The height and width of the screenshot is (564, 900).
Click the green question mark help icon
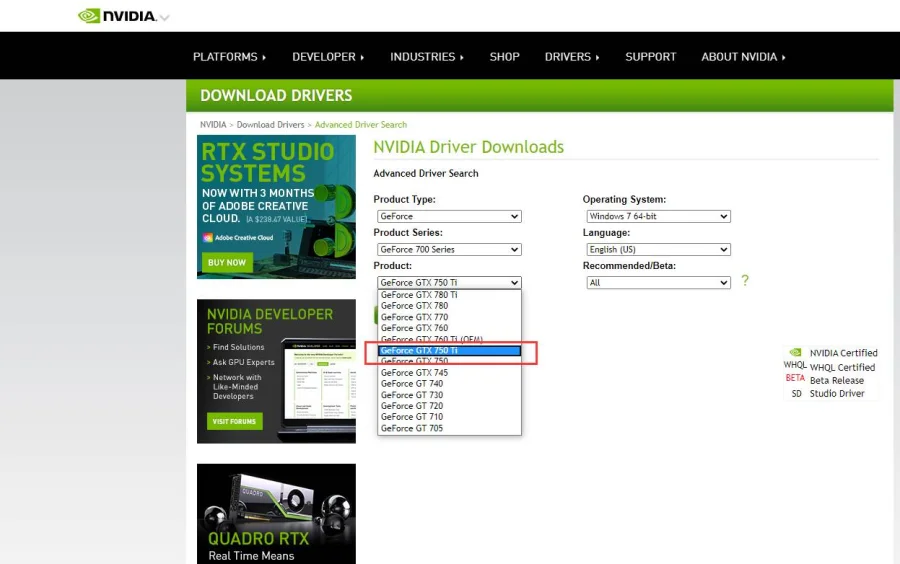[x=744, y=281]
